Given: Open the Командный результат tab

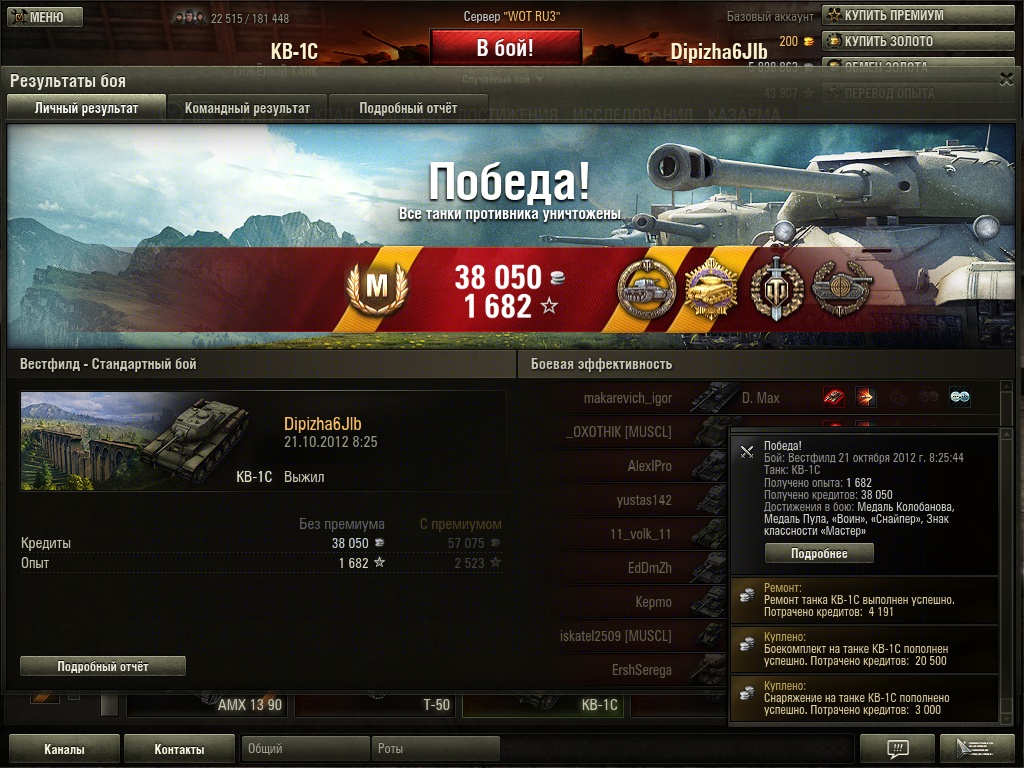Looking at the screenshot, I should click(x=248, y=108).
